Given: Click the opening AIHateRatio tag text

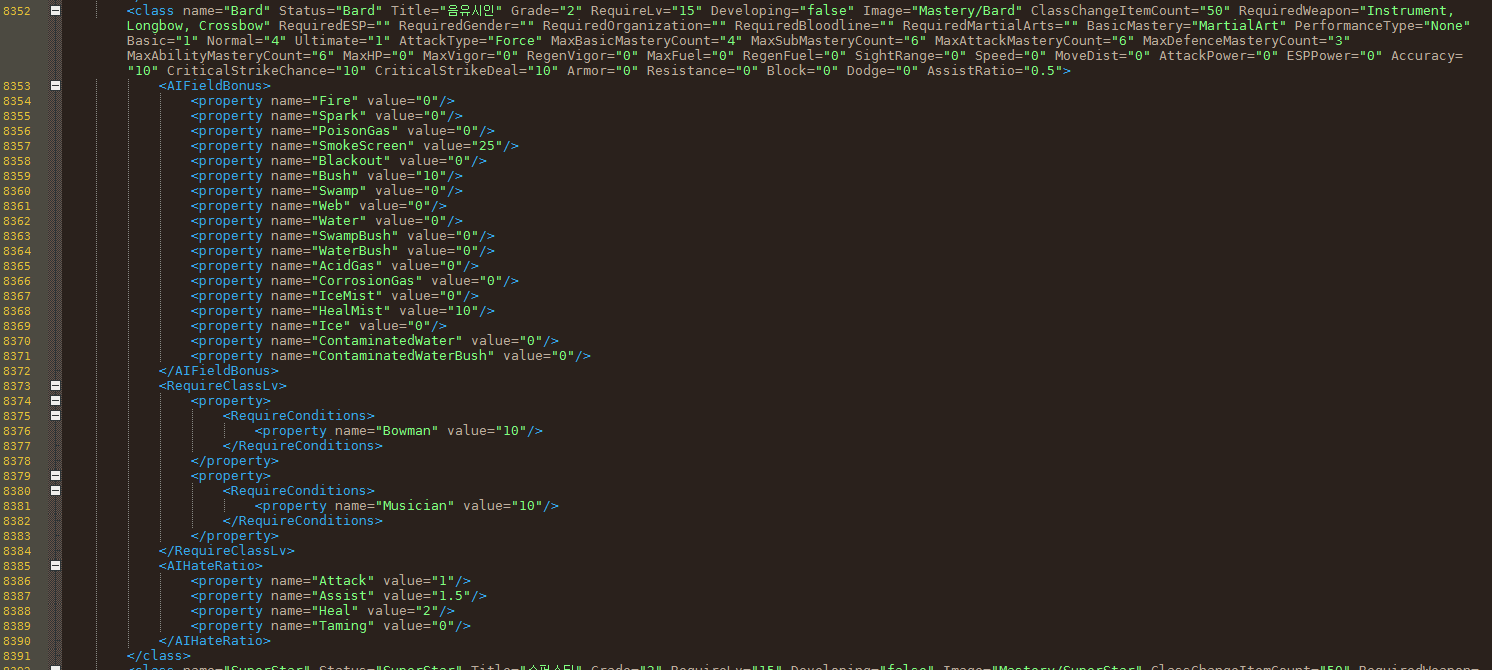Looking at the screenshot, I should click(x=211, y=566).
